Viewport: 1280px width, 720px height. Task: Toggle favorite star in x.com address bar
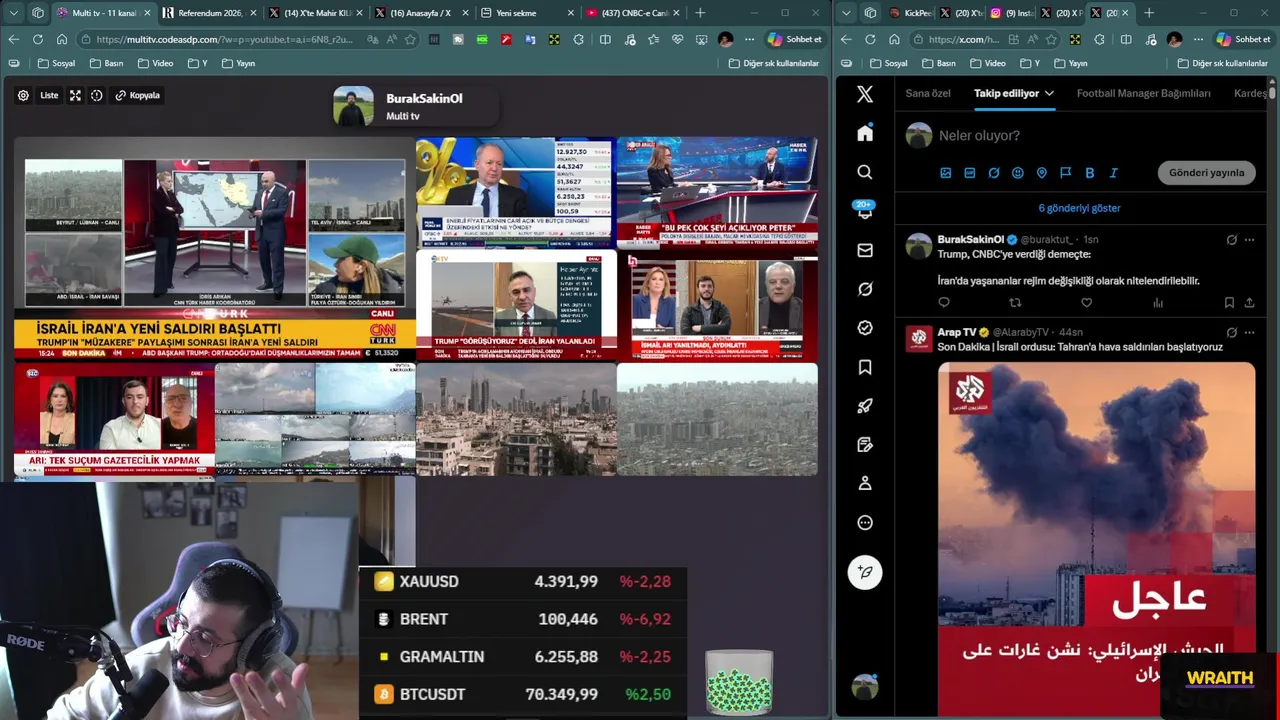pyautogui.click(x=1050, y=39)
